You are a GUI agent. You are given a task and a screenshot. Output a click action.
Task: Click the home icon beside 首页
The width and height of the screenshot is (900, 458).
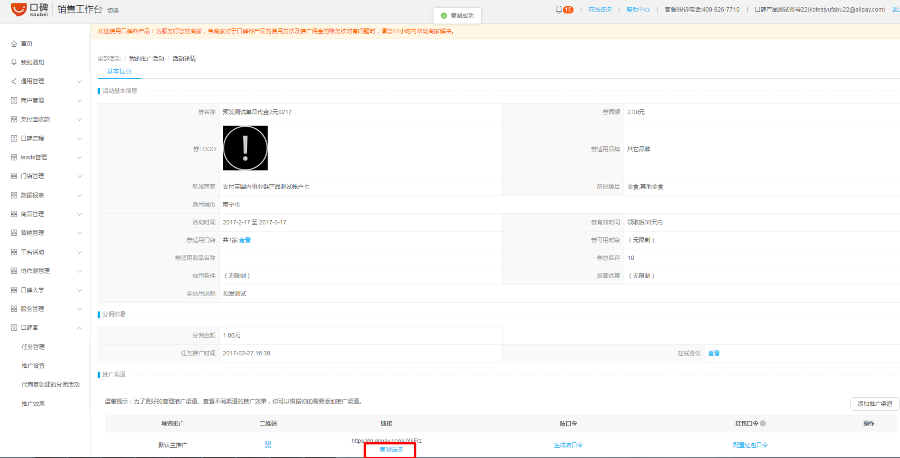pos(14,44)
